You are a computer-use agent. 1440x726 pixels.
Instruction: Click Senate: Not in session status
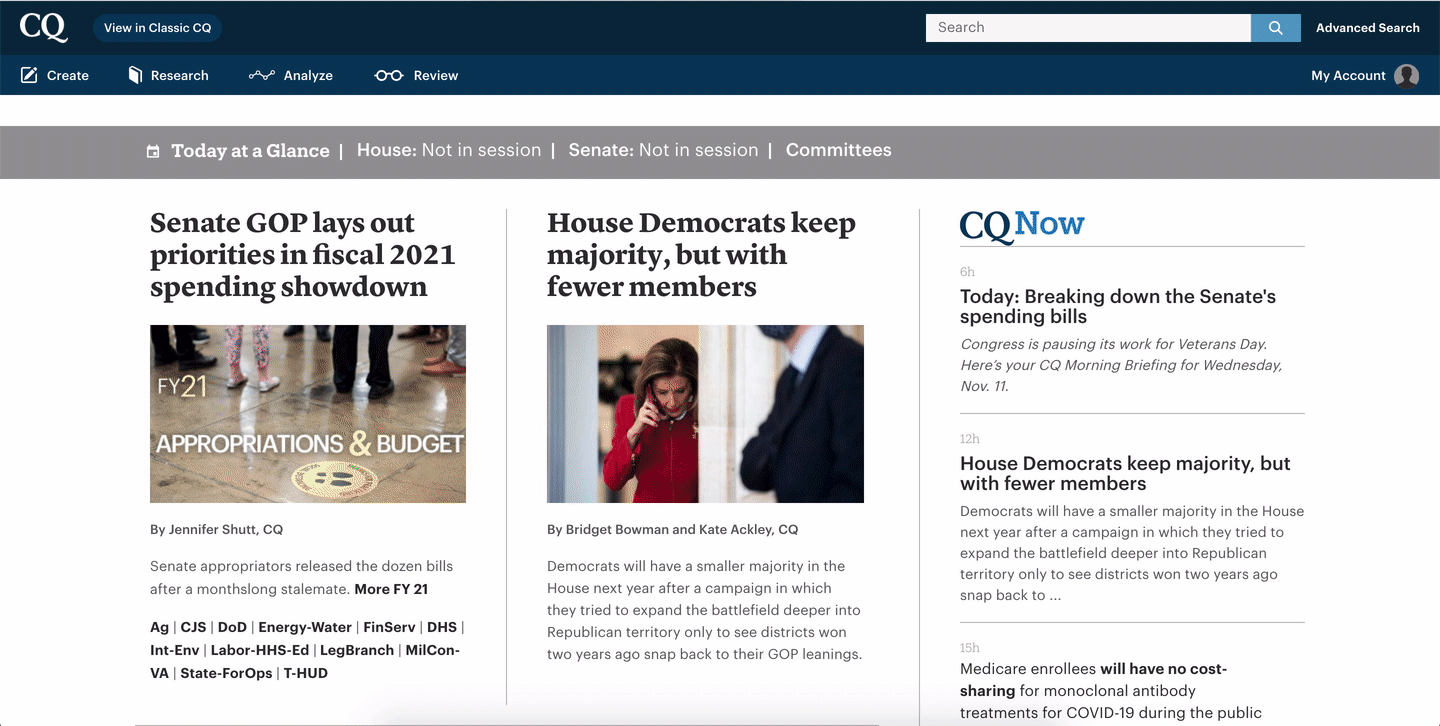tap(663, 150)
